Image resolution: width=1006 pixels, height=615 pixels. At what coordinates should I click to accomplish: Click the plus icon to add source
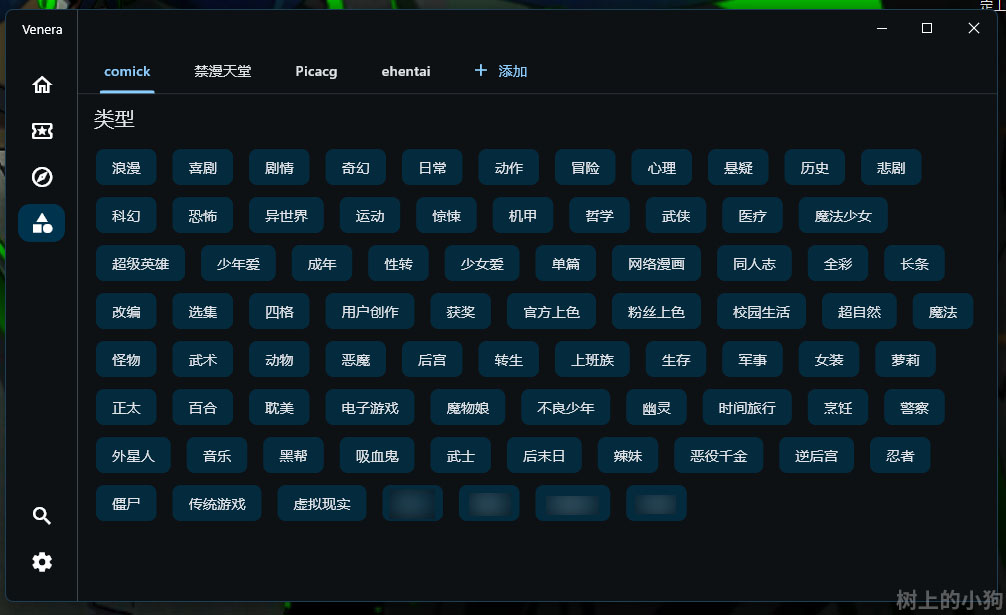481,71
